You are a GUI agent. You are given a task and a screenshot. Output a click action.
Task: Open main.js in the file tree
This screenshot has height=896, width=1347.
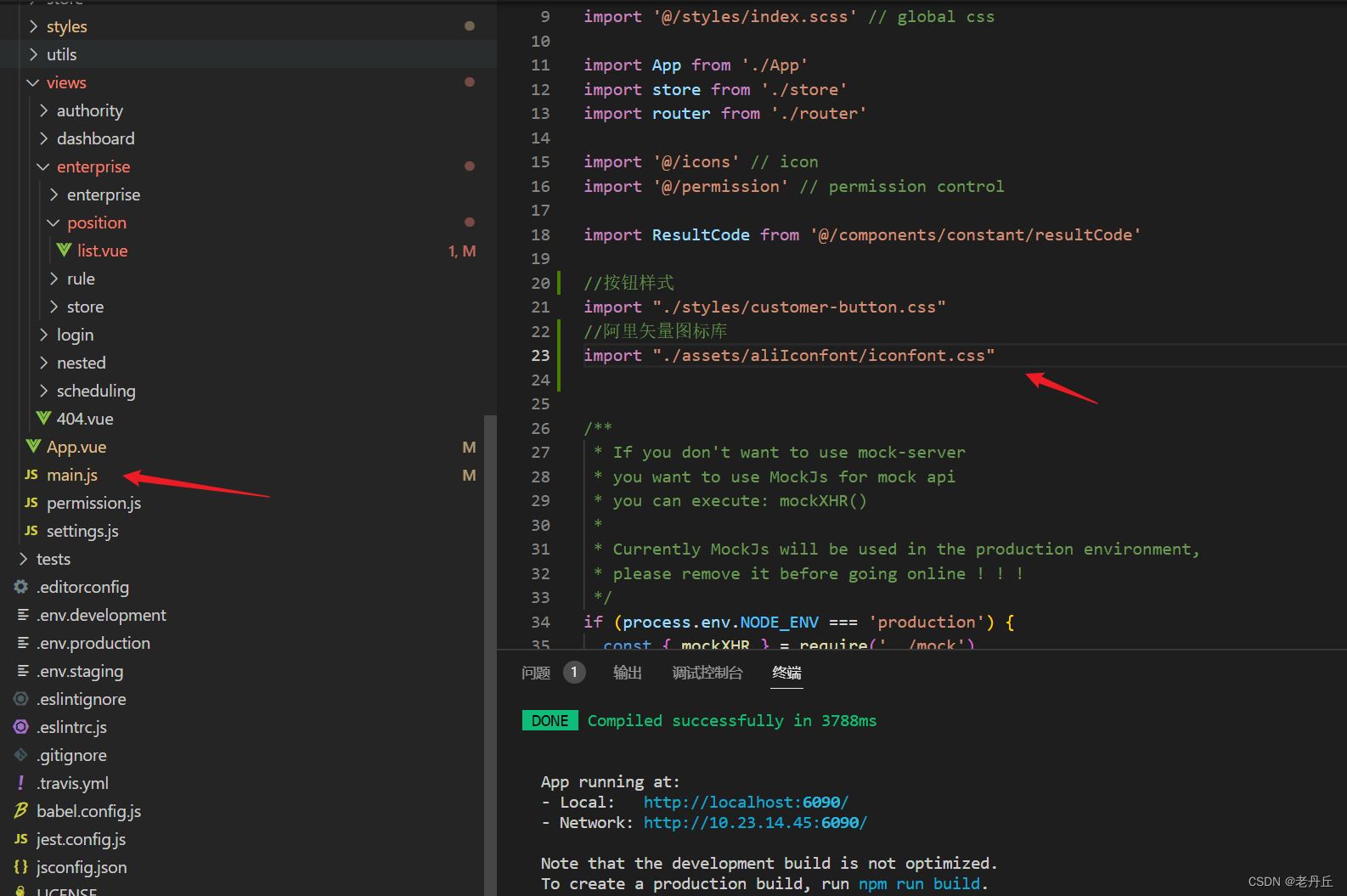click(x=72, y=475)
